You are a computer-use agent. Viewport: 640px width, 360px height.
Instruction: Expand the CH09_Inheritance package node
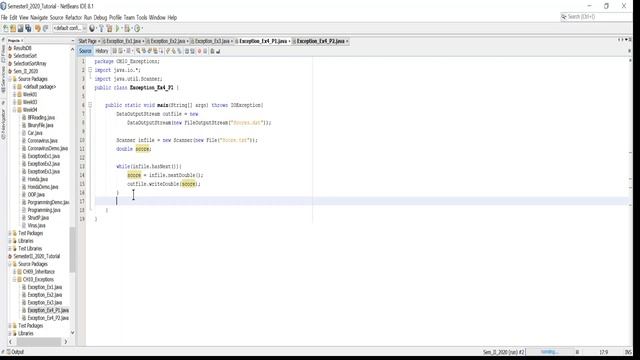(x=14, y=272)
